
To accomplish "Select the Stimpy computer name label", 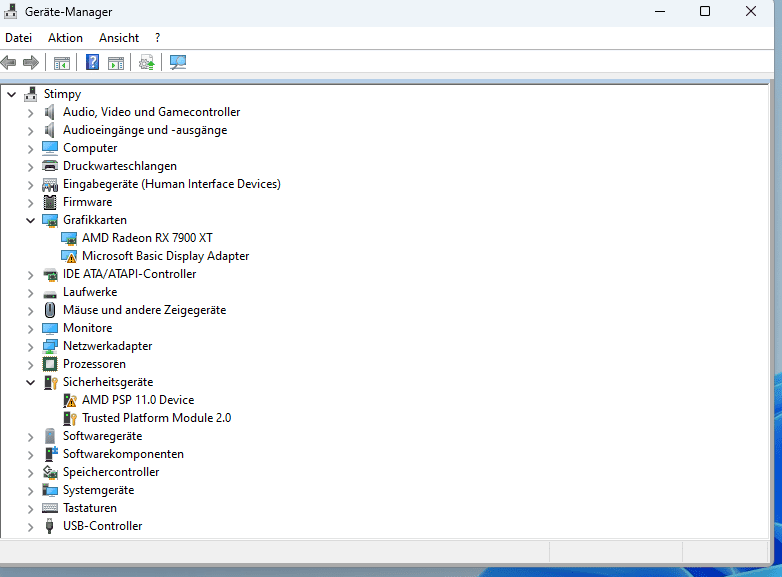I will pyautogui.click(x=62, y=94).
